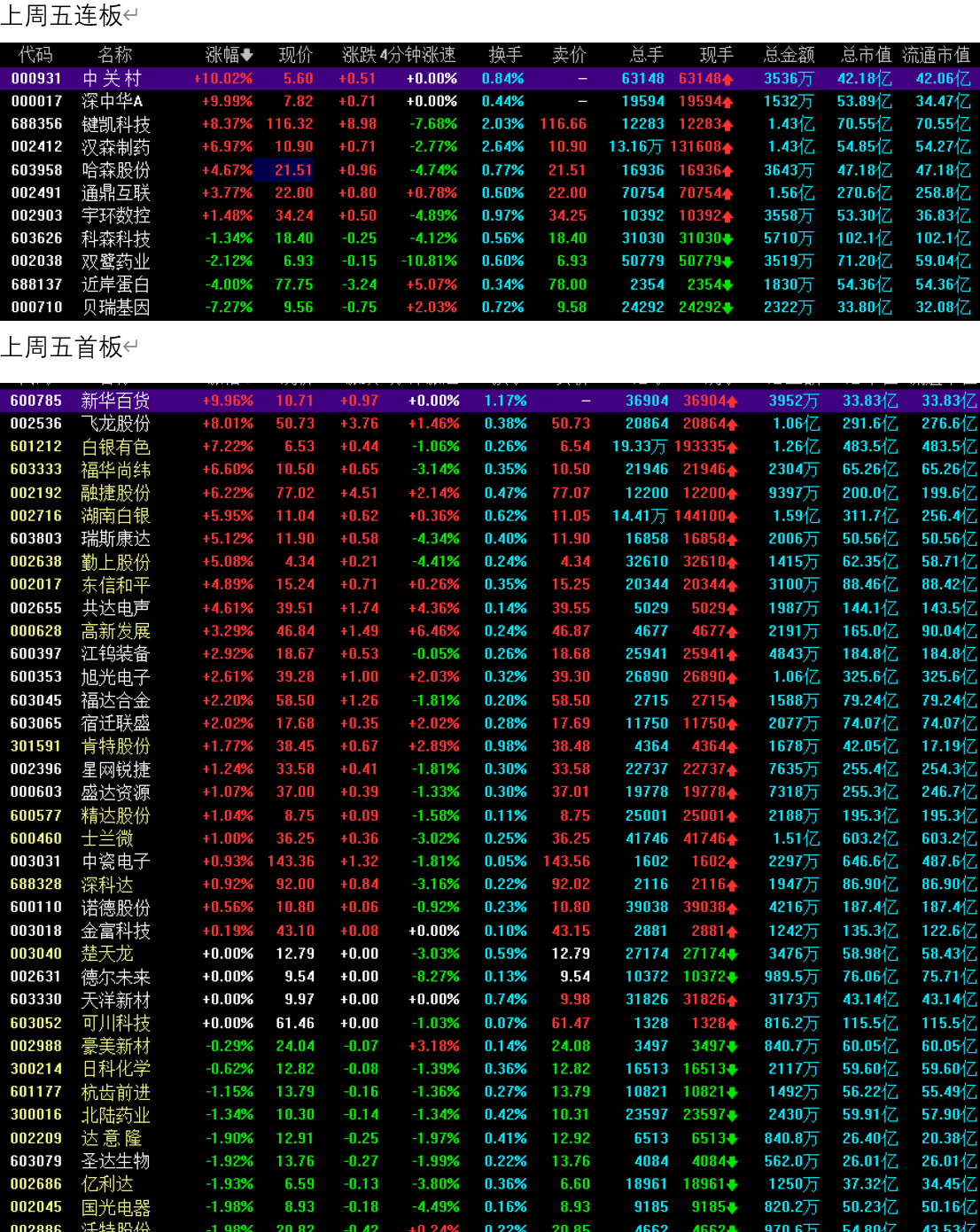Select the 飞龙股份 stock name
The height and width of the screenshot is (1232, 980).
[116, 424]
